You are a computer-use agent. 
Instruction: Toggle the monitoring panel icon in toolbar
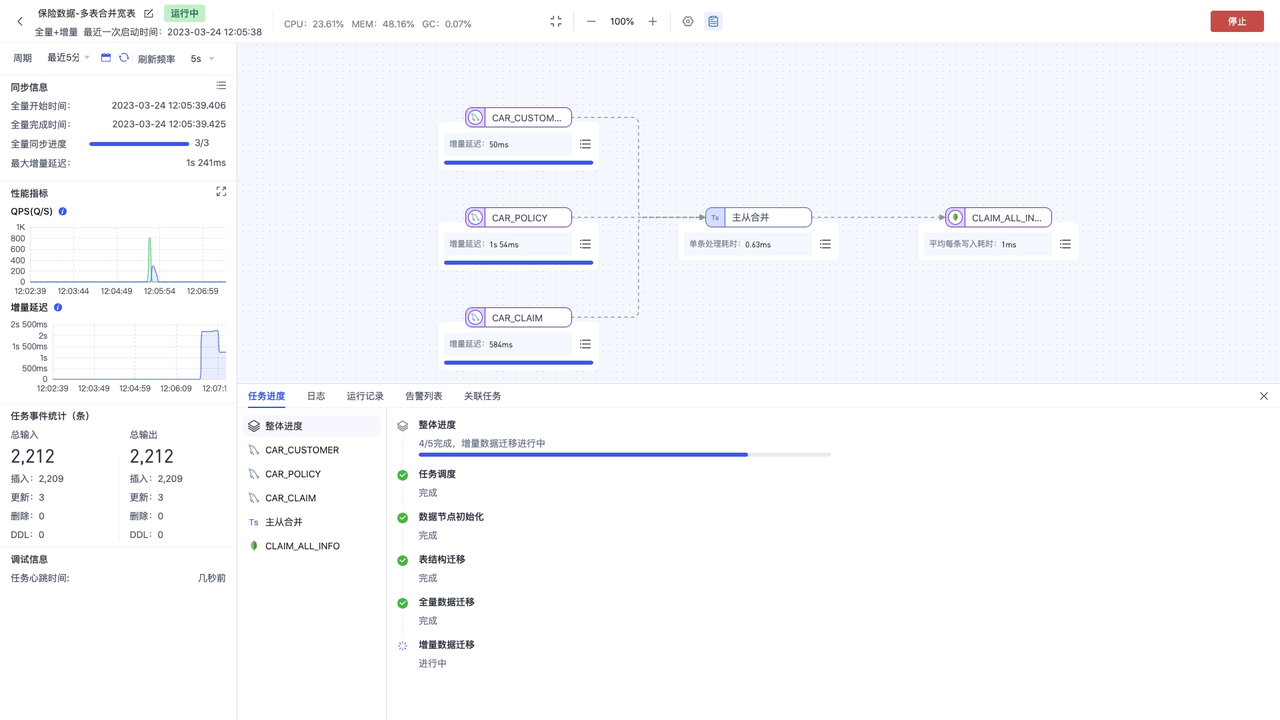coord(713,21)
